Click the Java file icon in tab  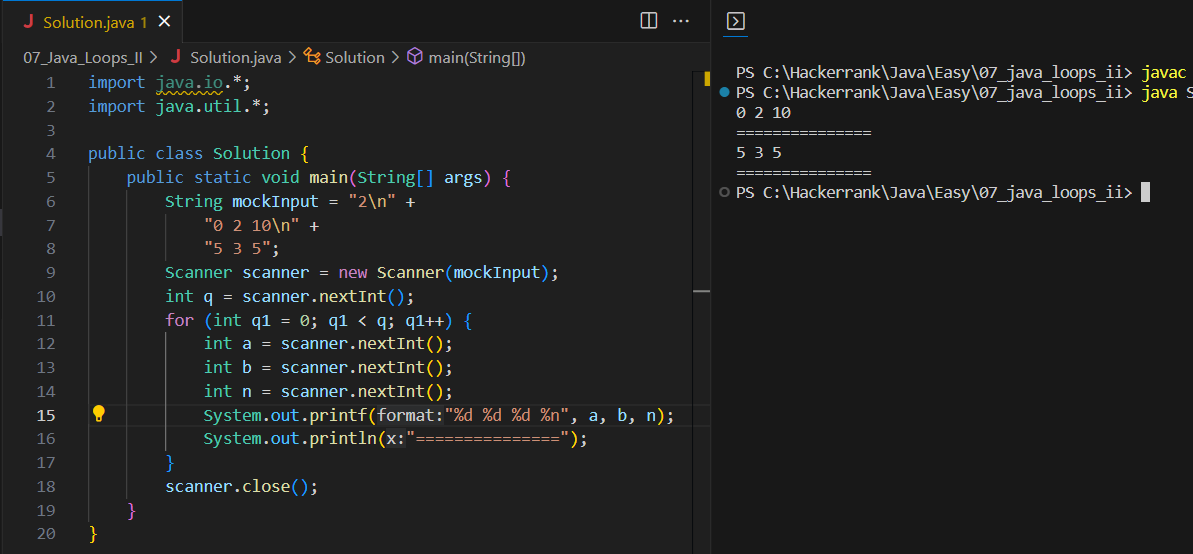pyautogui.click(x=29, y=22)
